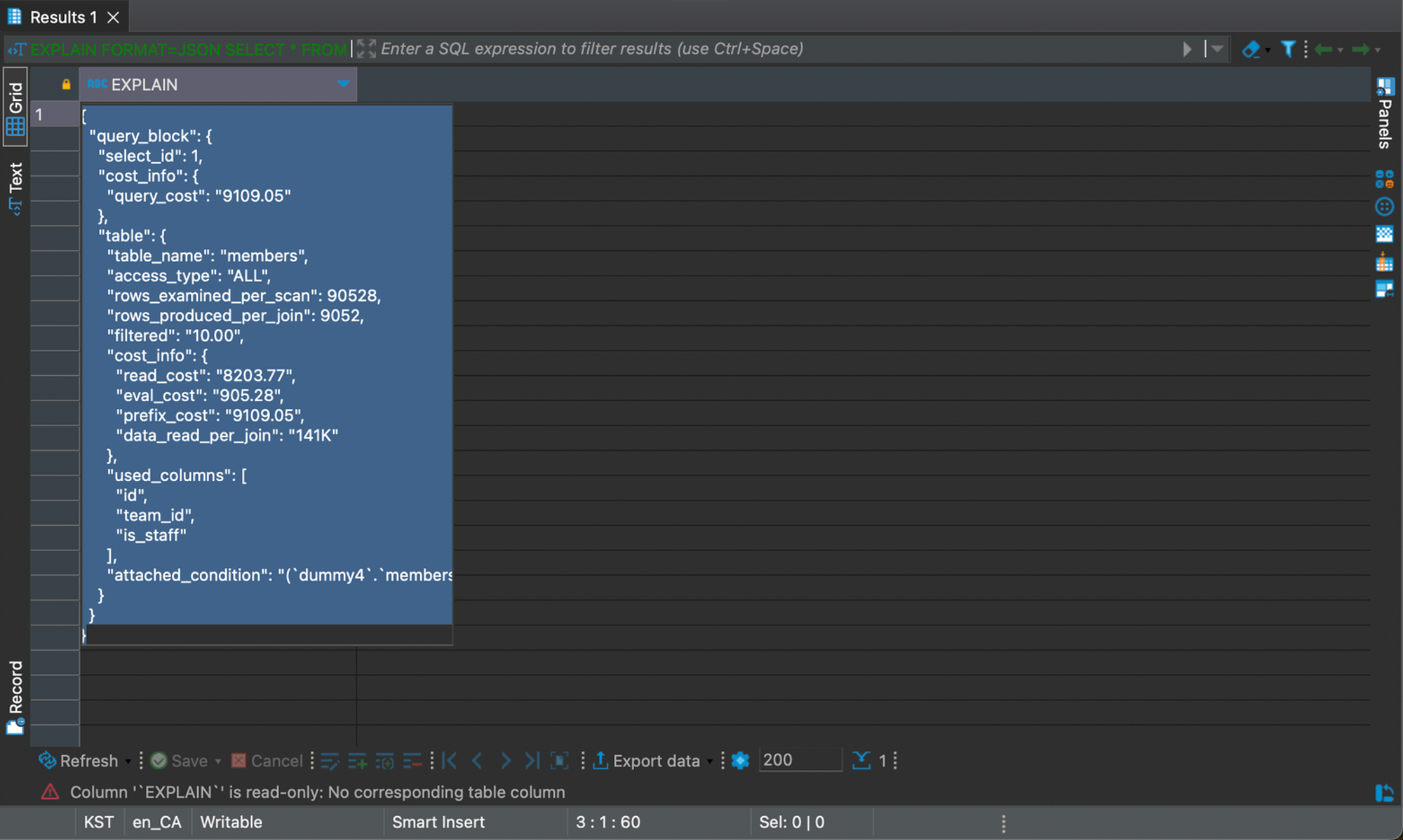Toggle the Record view mode
1403x840 pixels.
(x=15, y=696)
